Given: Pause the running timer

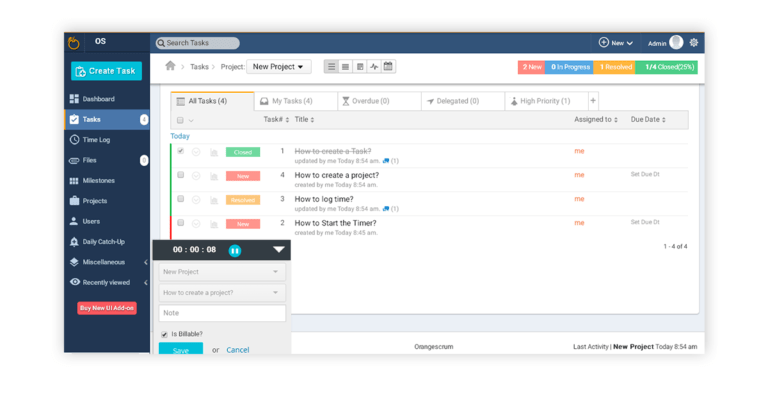Looking at the screenshot, I should pos(235,250).
